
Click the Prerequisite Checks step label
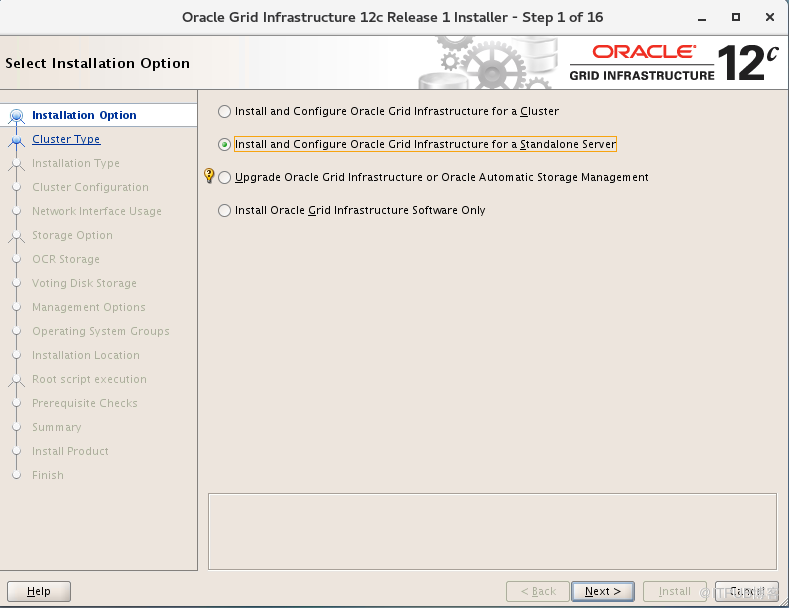coord(85,404)
